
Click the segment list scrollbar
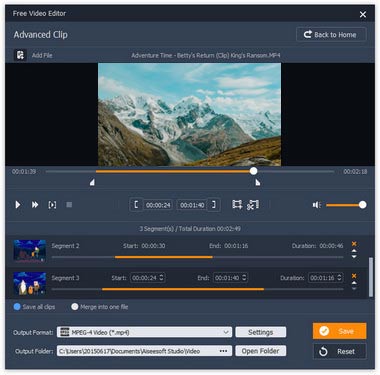tap(371, 277)
